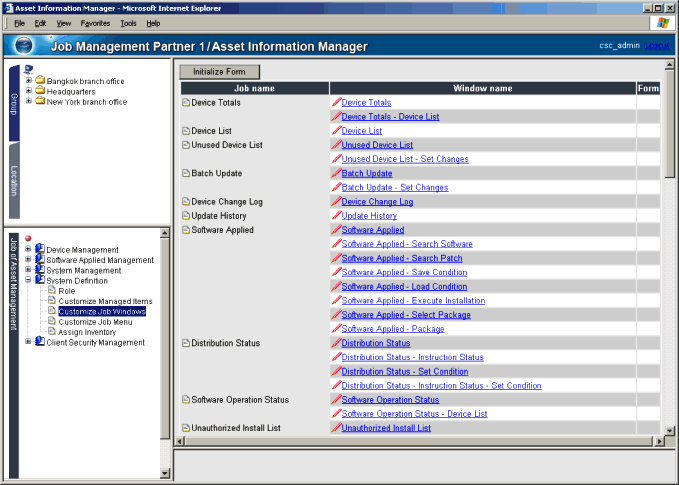Viewport: 679px width, 485px height.
Task: Click pencil icon beside Unauthorized Install List link
Action: (336, 427)
